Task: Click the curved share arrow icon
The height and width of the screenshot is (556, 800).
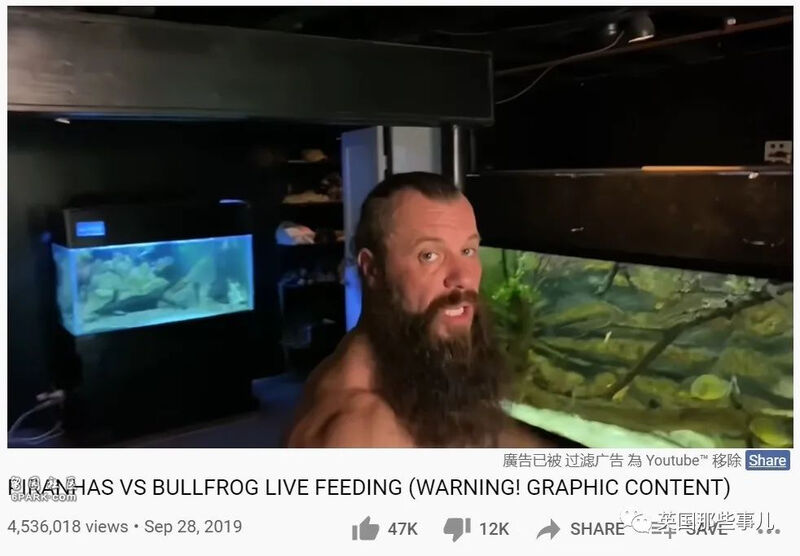Action: point(548,529)
